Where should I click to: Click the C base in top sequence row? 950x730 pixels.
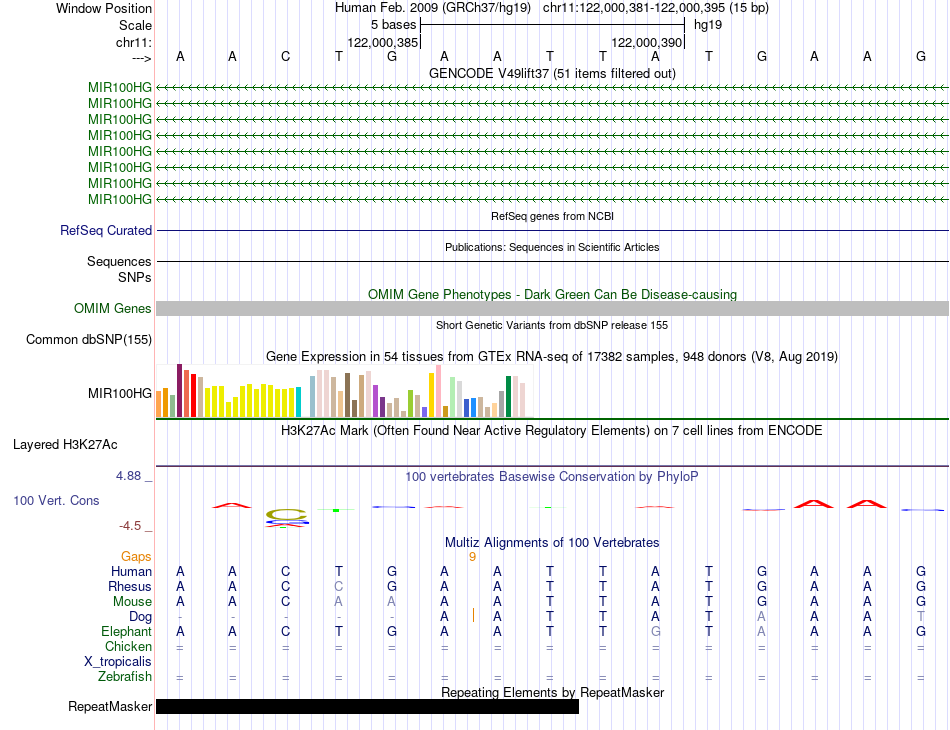(285, 57)
